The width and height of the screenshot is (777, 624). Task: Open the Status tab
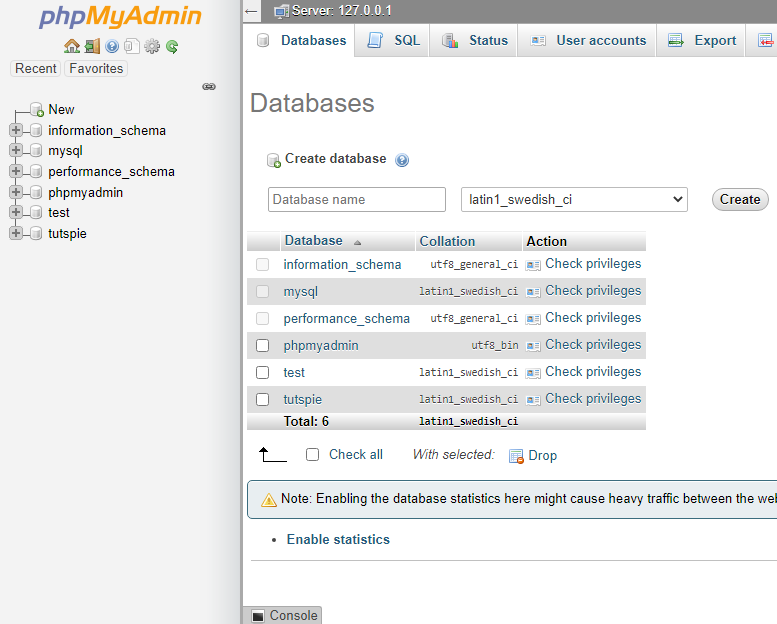click(x=474, y=41)
